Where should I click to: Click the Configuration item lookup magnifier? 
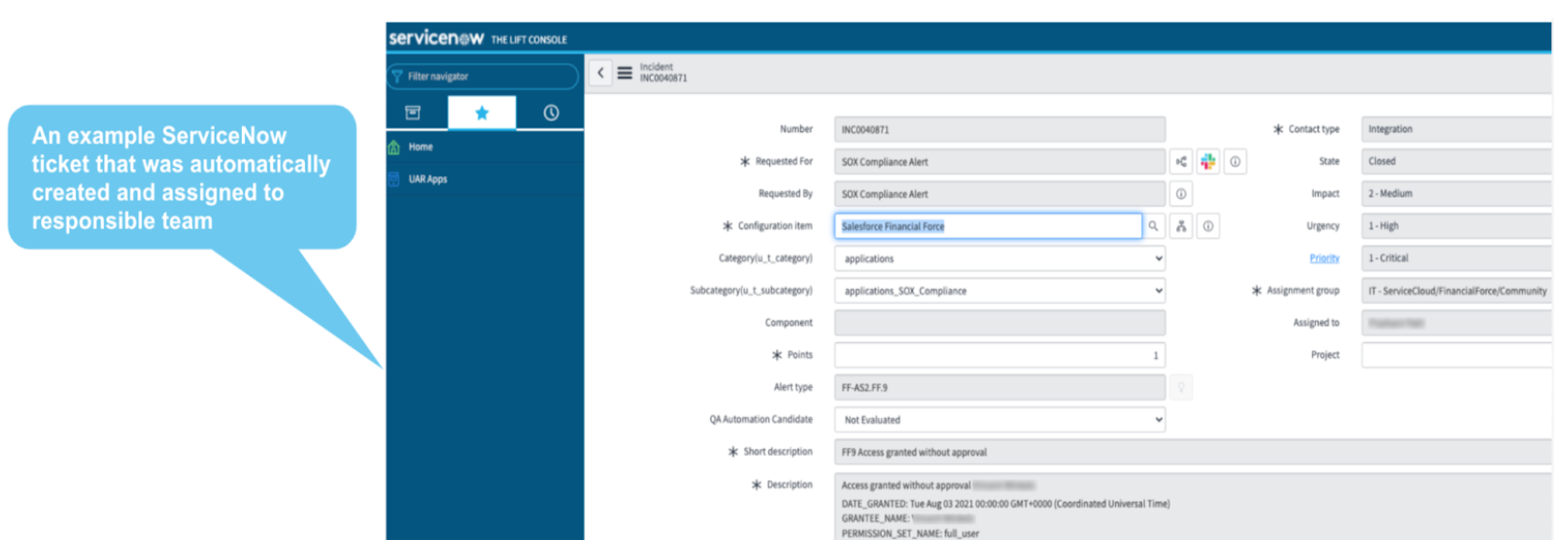click(1153, 226)
